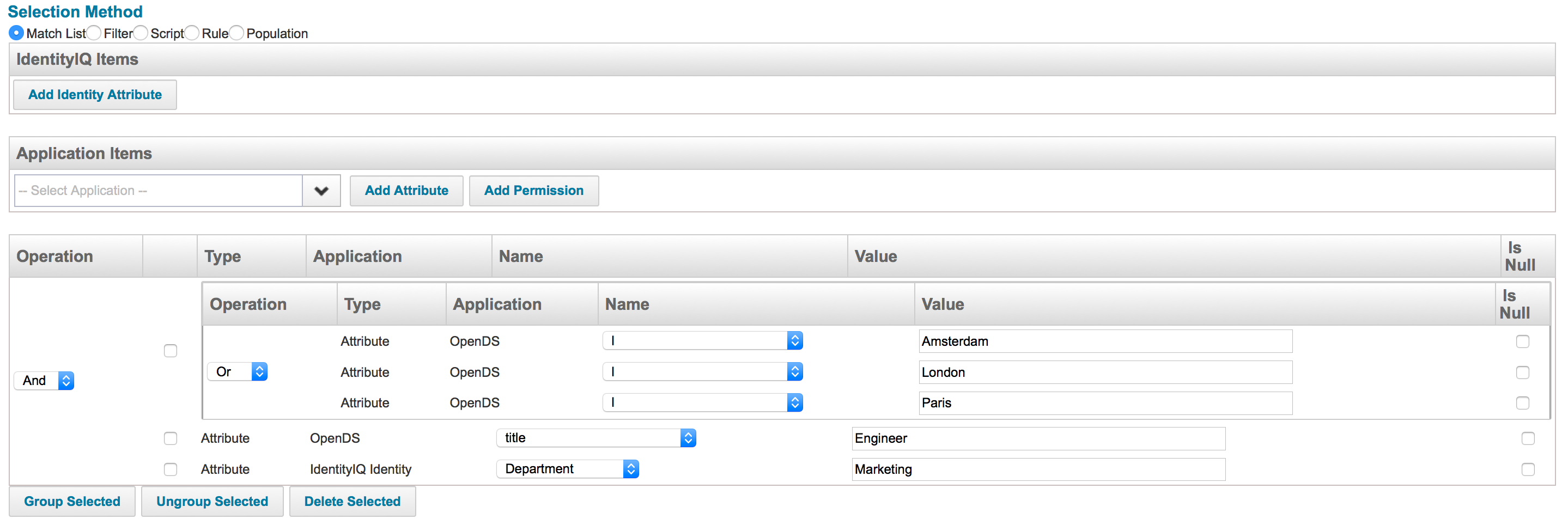Select the title Engineer row checkbox
The width and height of the screenshot is (1568, 525).
coord(171,438)
